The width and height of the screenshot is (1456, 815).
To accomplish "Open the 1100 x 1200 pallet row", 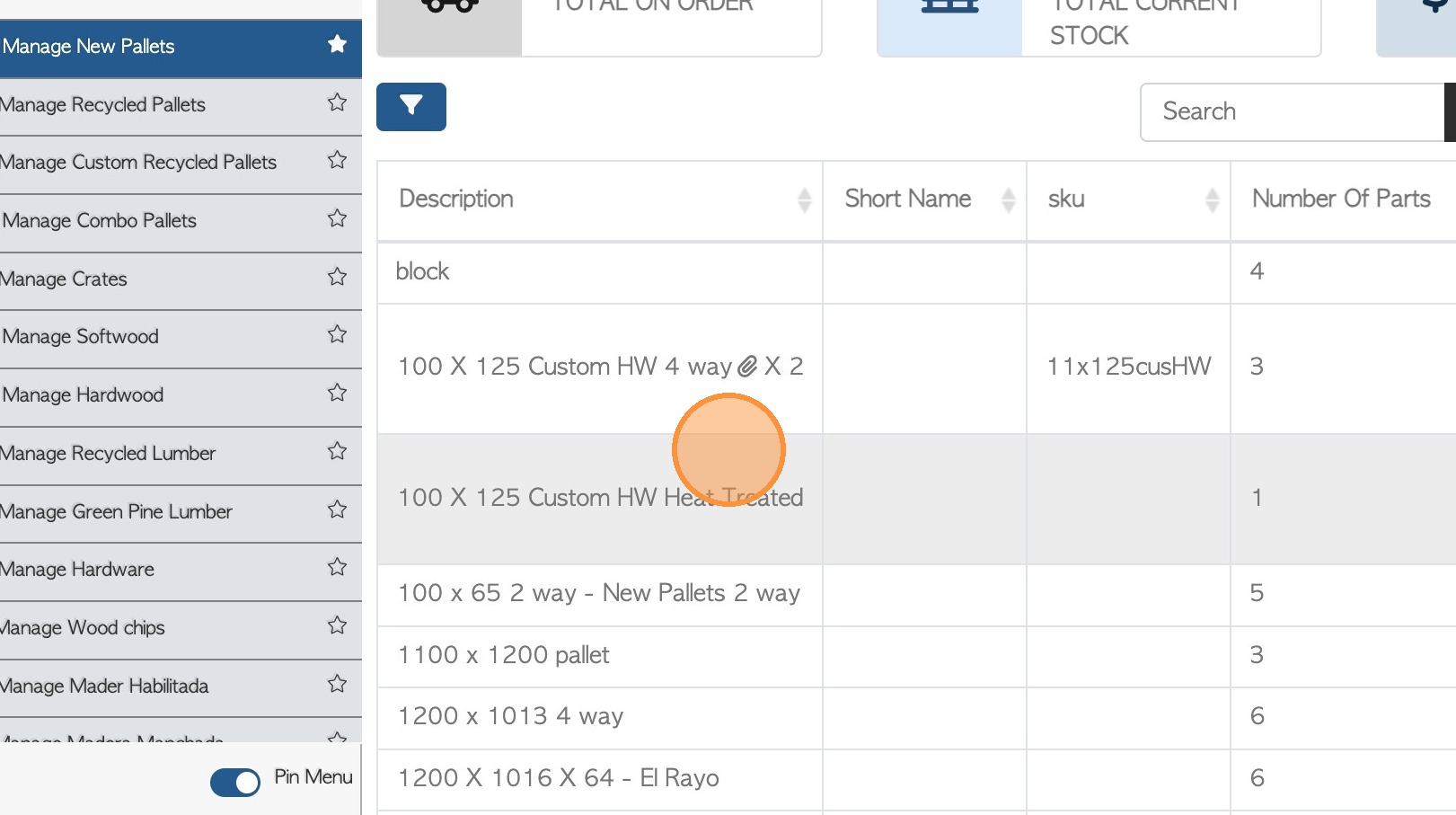I will [x=504, y=655].
